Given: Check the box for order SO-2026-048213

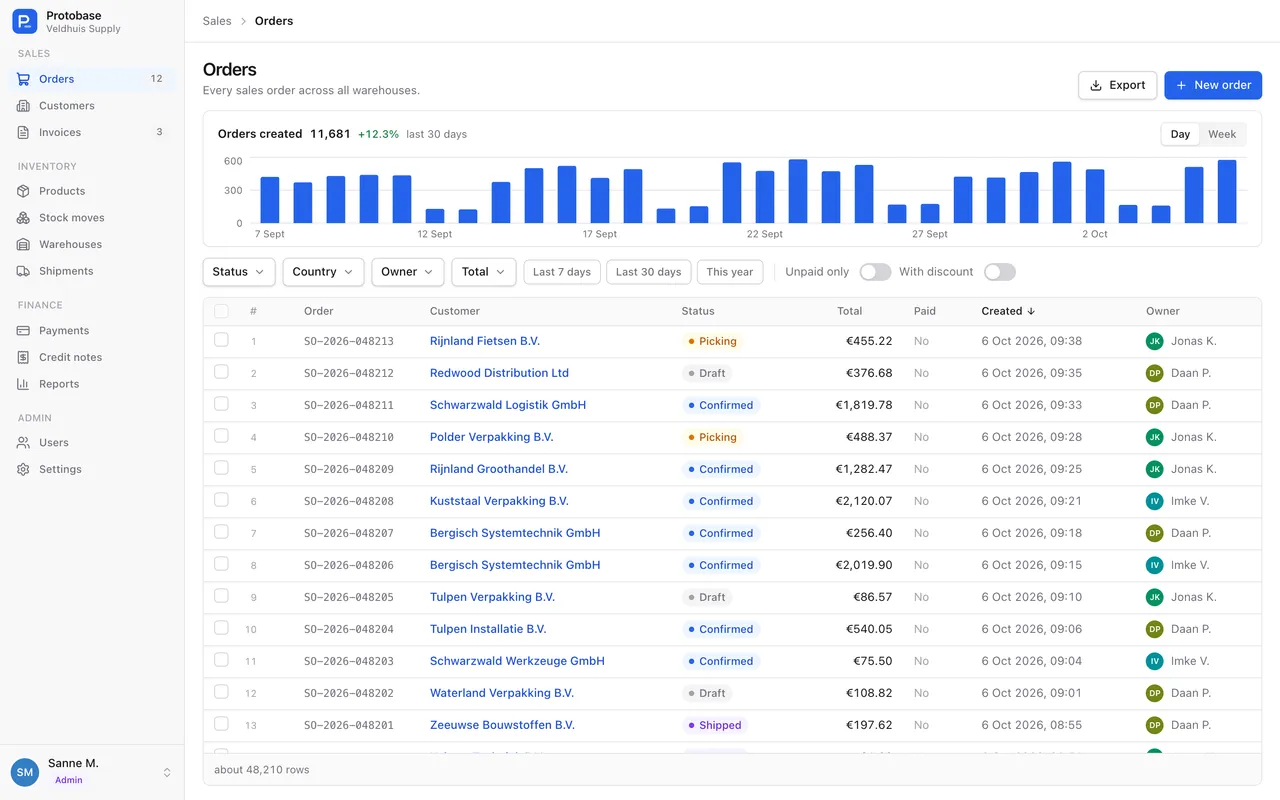Looking at the screenshot, I should [221, 340].
